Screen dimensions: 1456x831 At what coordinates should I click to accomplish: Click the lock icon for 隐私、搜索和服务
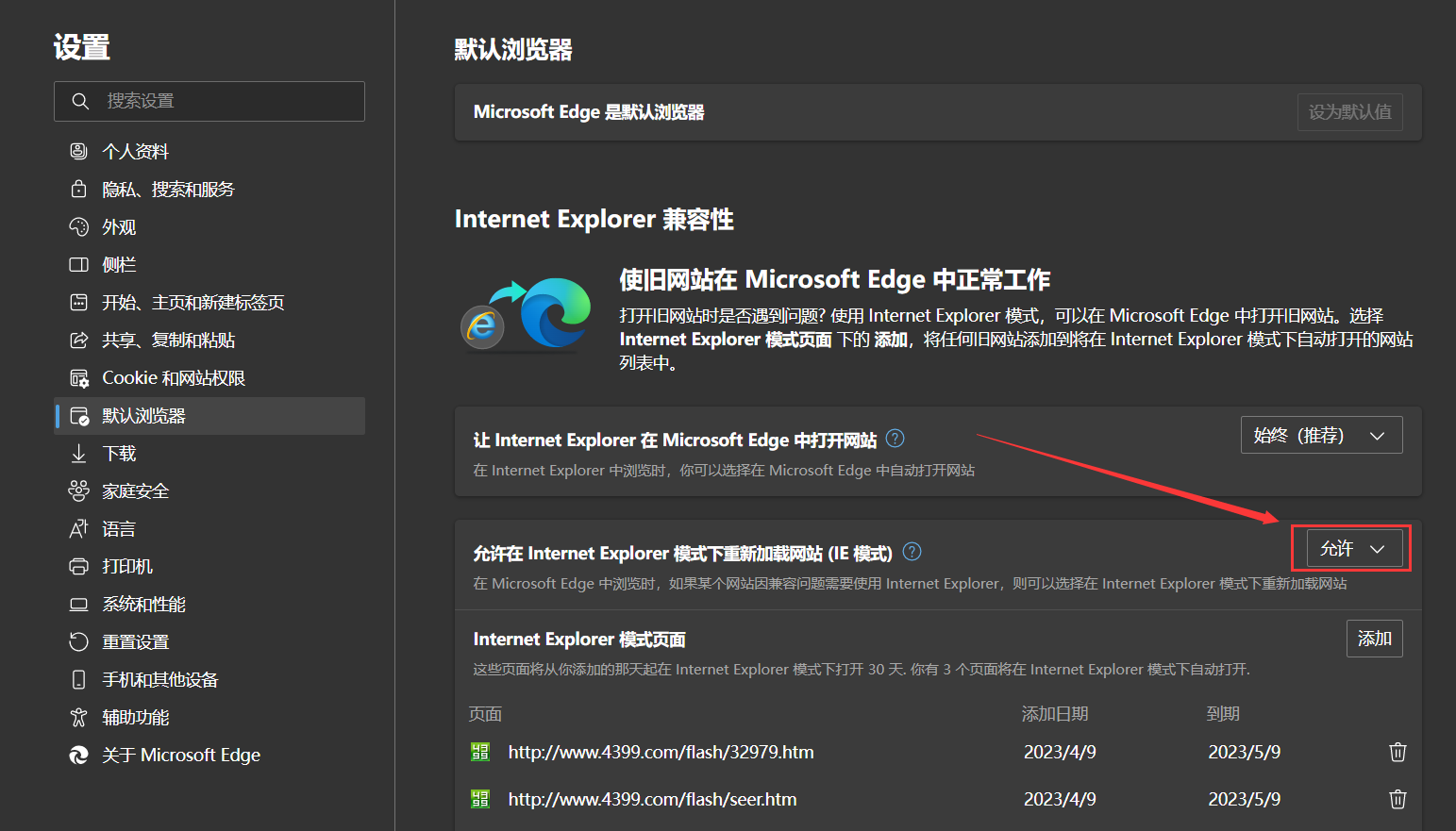point(79,189)
